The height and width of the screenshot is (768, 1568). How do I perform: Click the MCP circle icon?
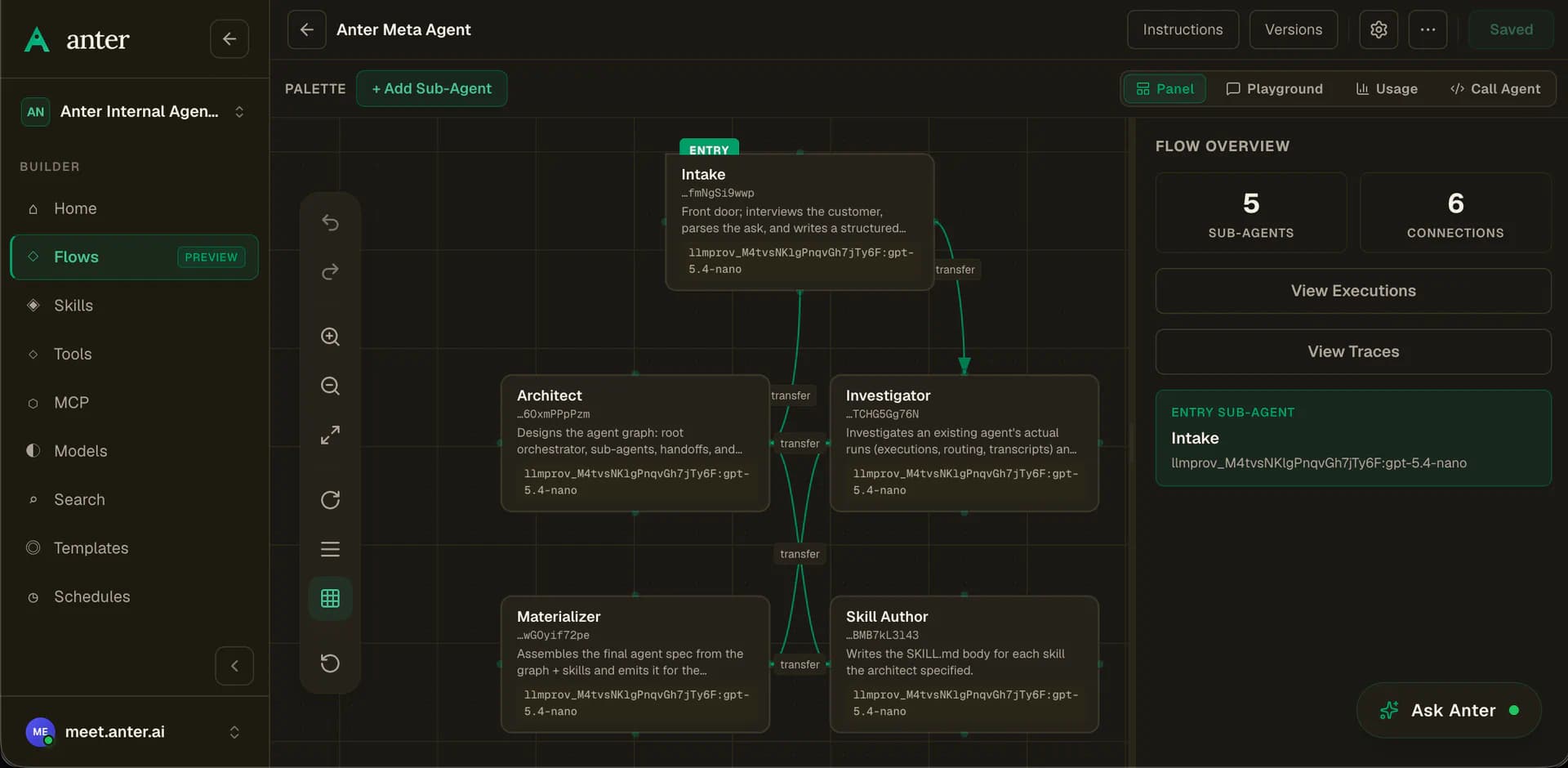pos(33,403)
